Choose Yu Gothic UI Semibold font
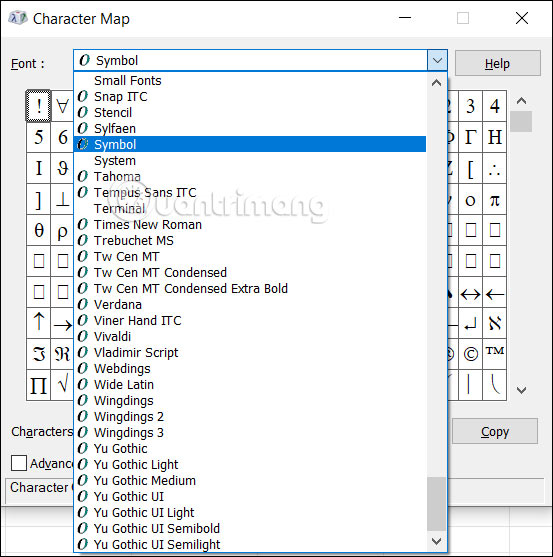The height and width of the screenshot is (557, 553). pos(250,528)
